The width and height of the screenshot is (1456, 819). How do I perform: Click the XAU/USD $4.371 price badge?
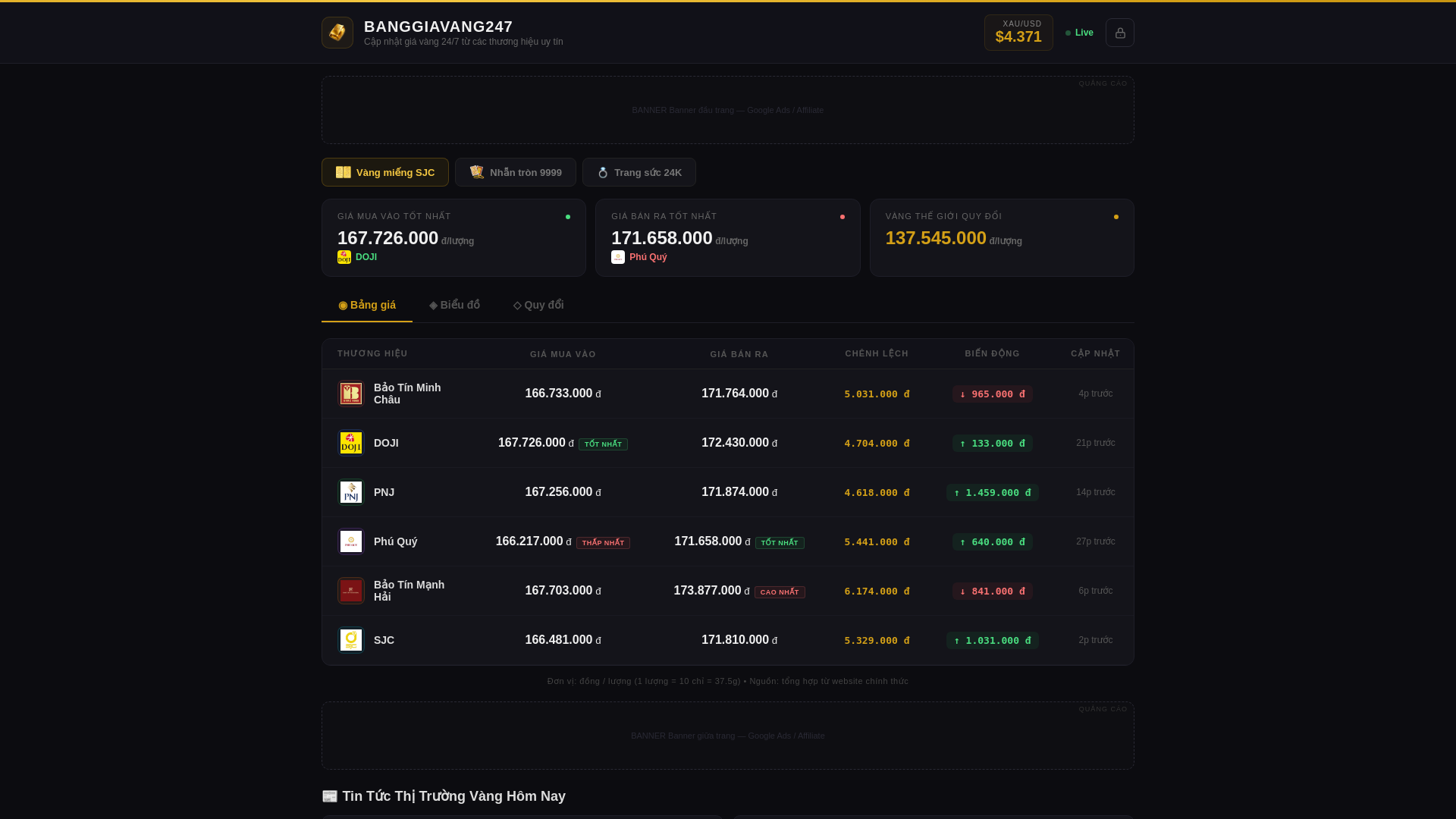[x=1018, y=33]
